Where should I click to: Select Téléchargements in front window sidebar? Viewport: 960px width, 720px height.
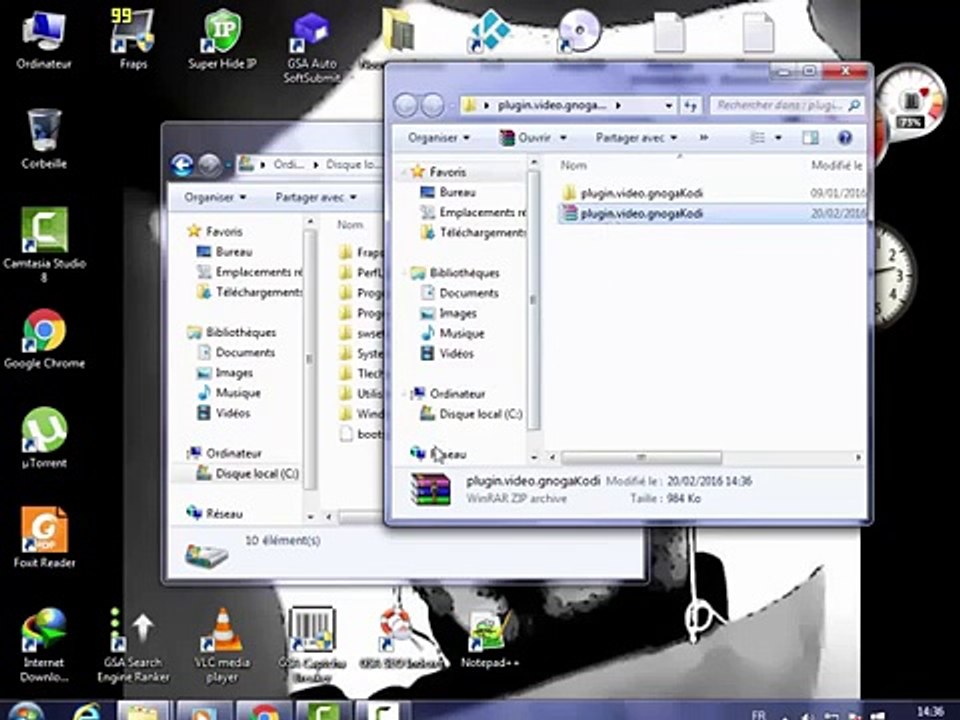(x=473, y=233)
